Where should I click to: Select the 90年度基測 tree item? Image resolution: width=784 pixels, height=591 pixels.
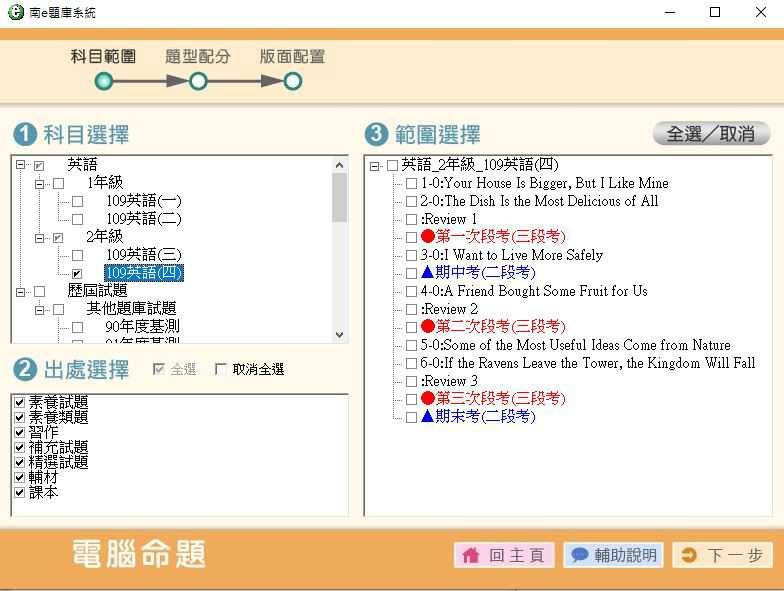coord(142,326)
